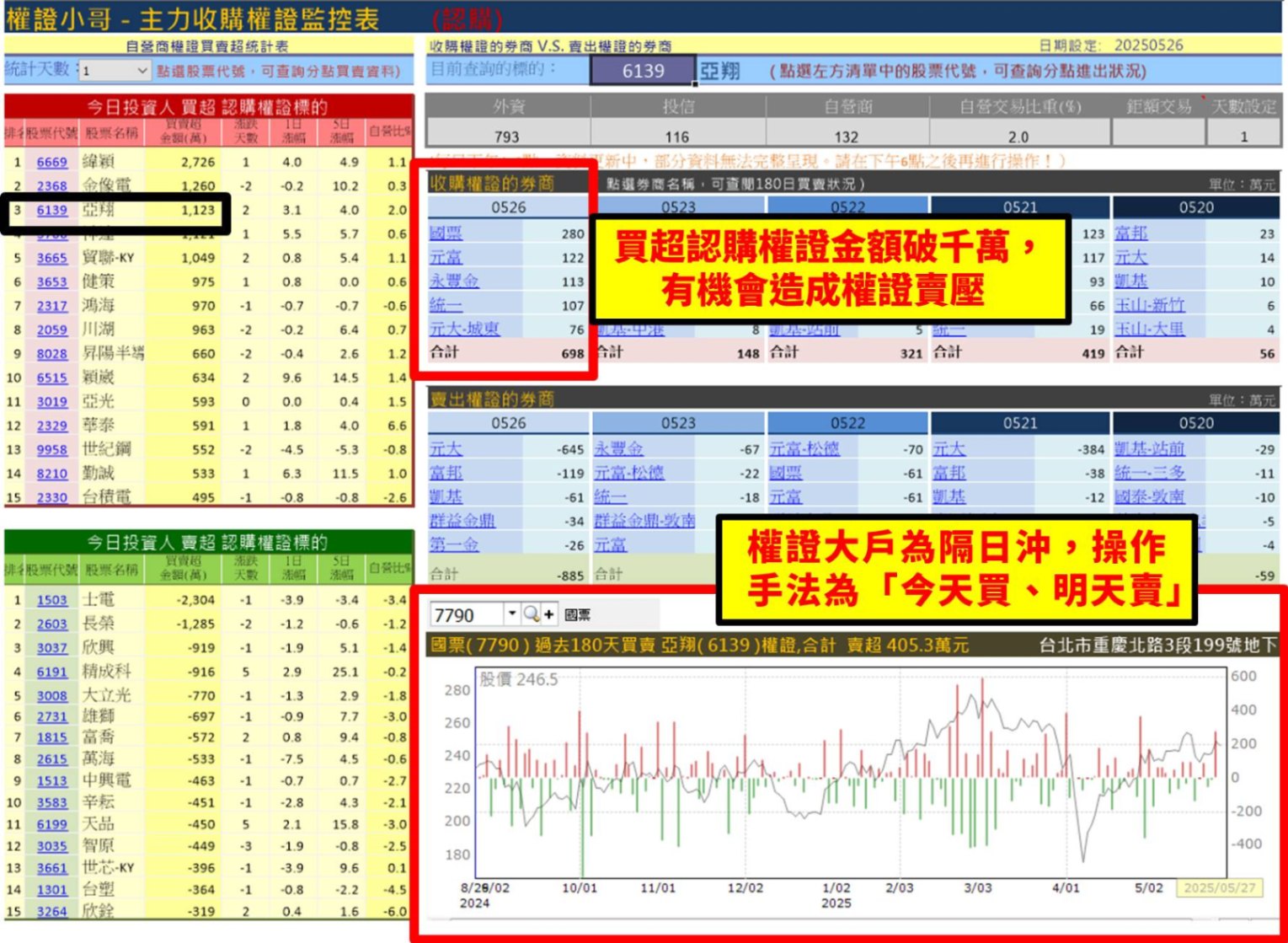Image resolution: width=1288 pixels, height=943 pixels.
Task: Open stock code 2603 長榮 link
Action: click(x=51, y=624)
